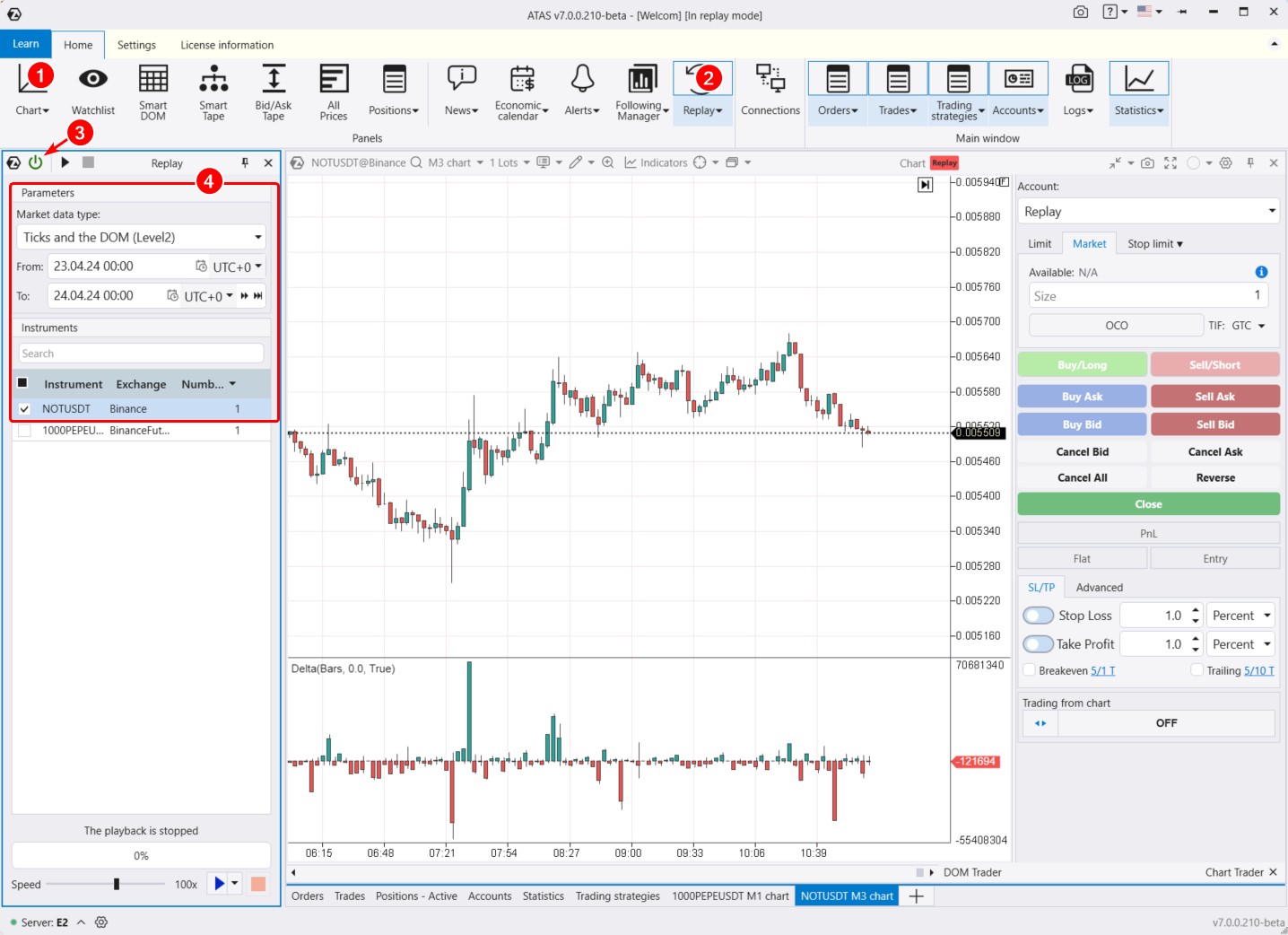The image size is (1288, 935).
Task: Enable the Stop Loss toggle
Action: (x=1038, y=615)
